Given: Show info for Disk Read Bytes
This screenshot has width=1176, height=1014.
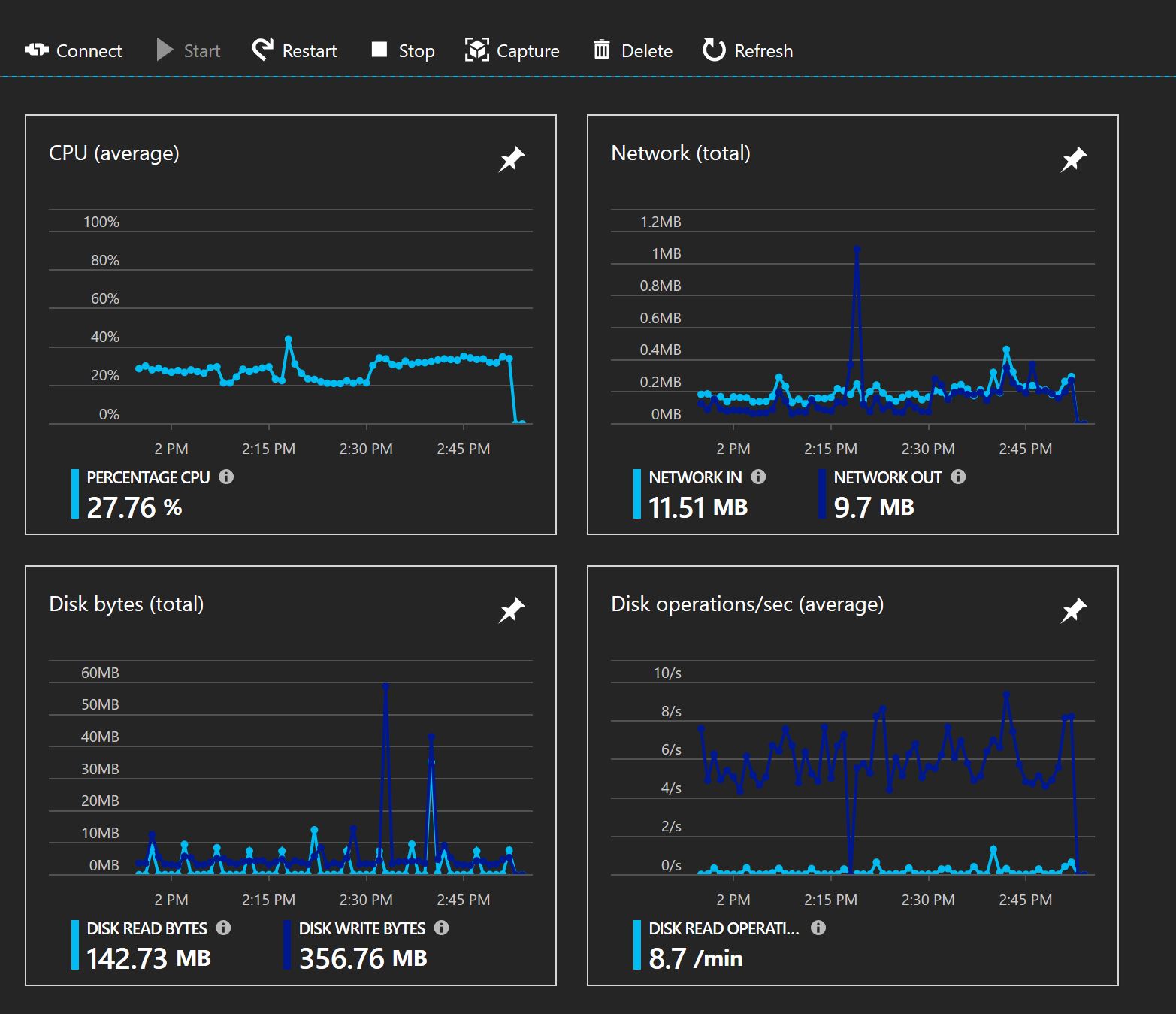Looking at the screenshot, I should (x=223, y=928).
